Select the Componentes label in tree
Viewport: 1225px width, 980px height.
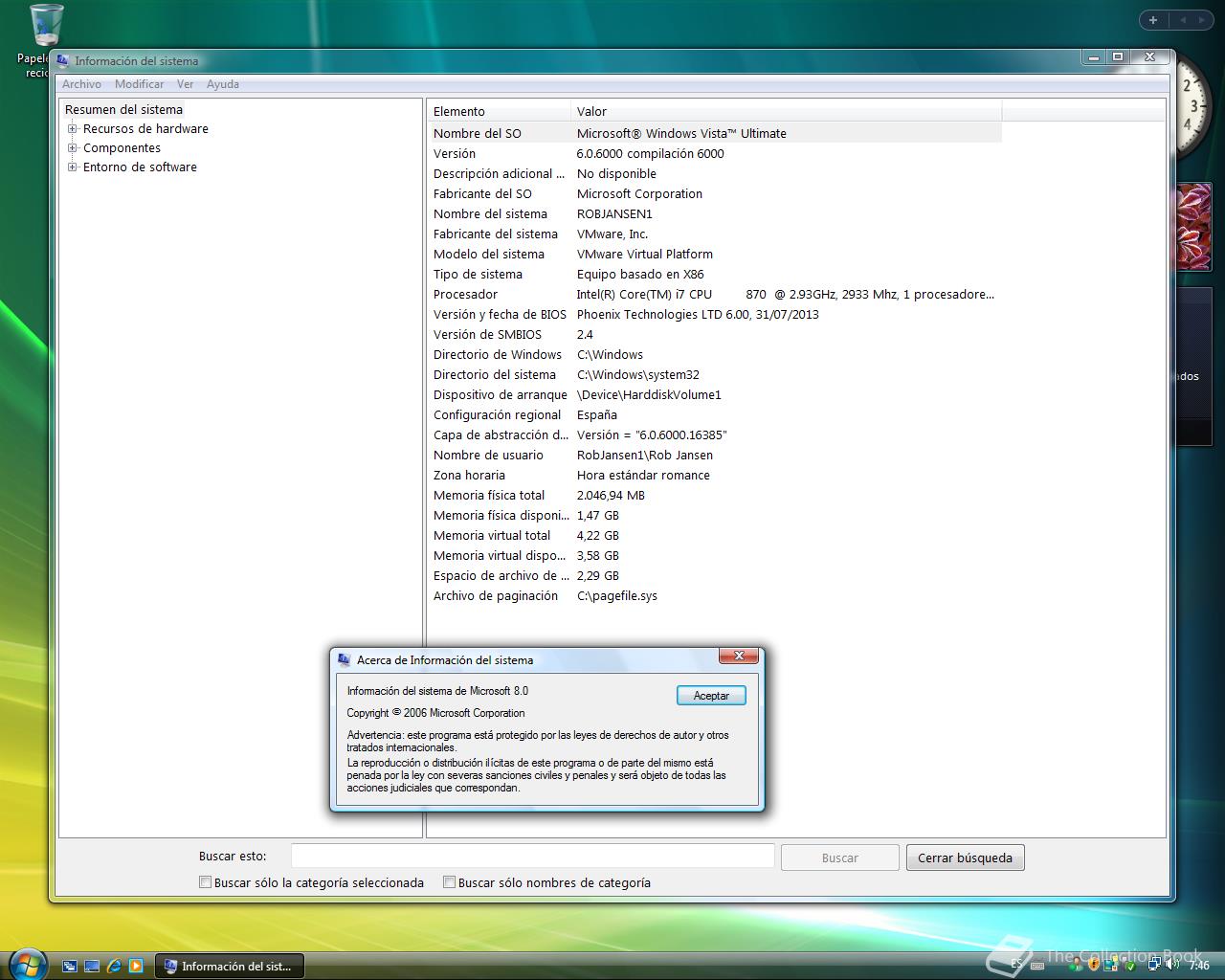(x=122, y=147)
